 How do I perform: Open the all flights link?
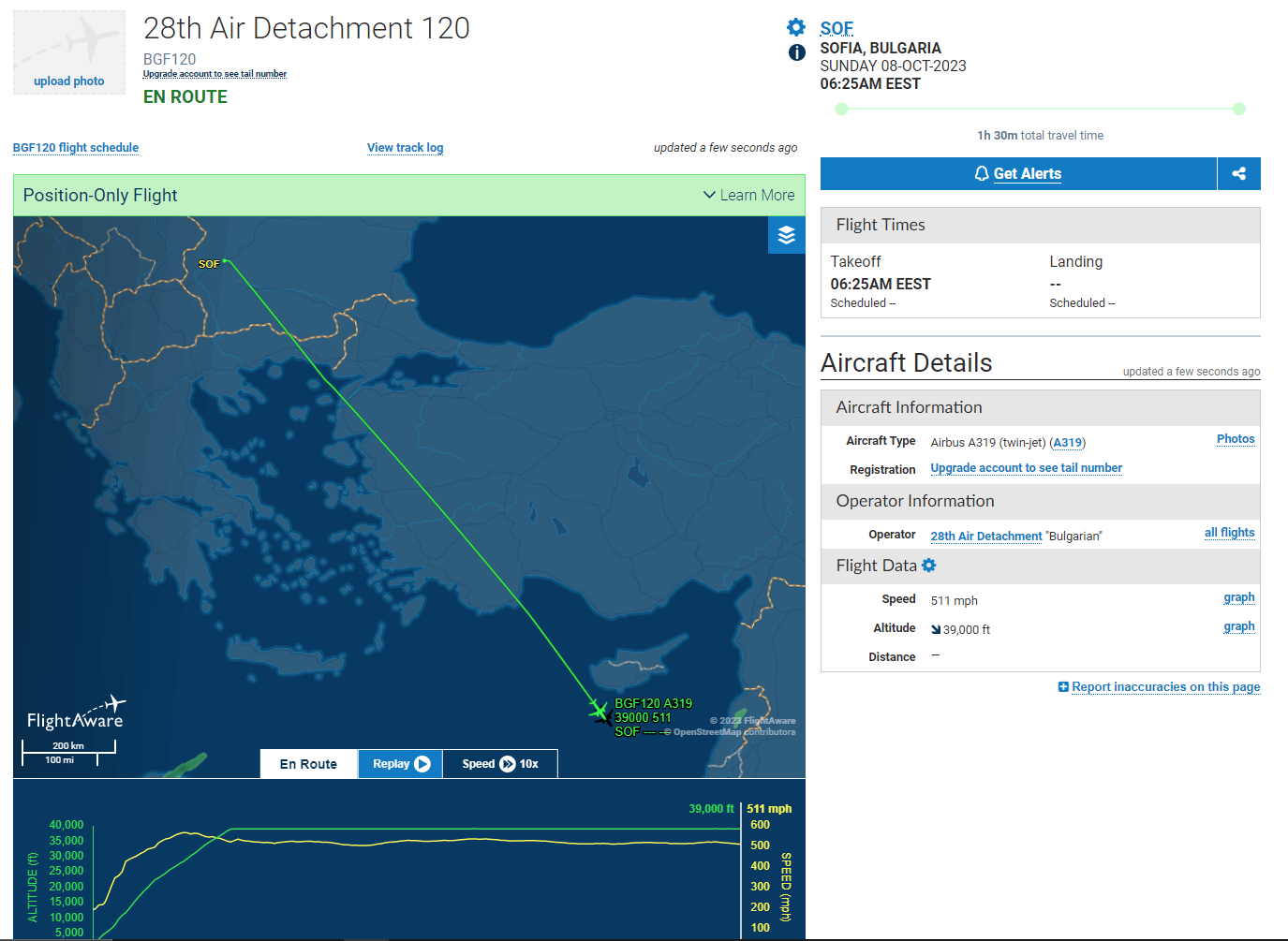tap(1229, 533)
